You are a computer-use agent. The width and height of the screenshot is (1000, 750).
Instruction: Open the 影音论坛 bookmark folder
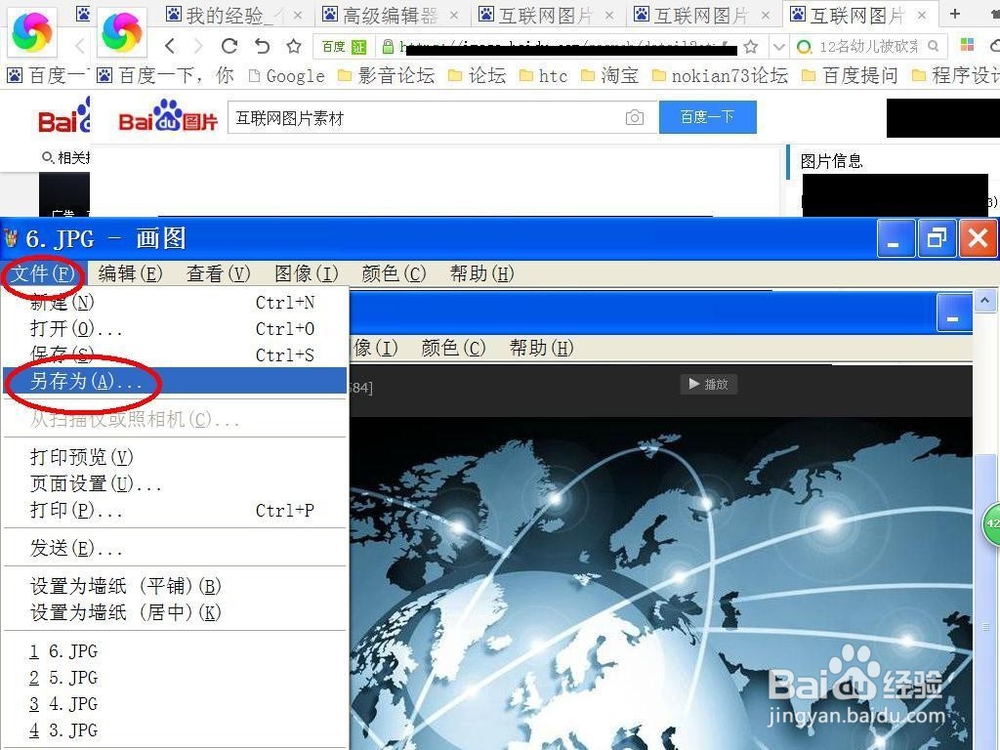point(386,76)
